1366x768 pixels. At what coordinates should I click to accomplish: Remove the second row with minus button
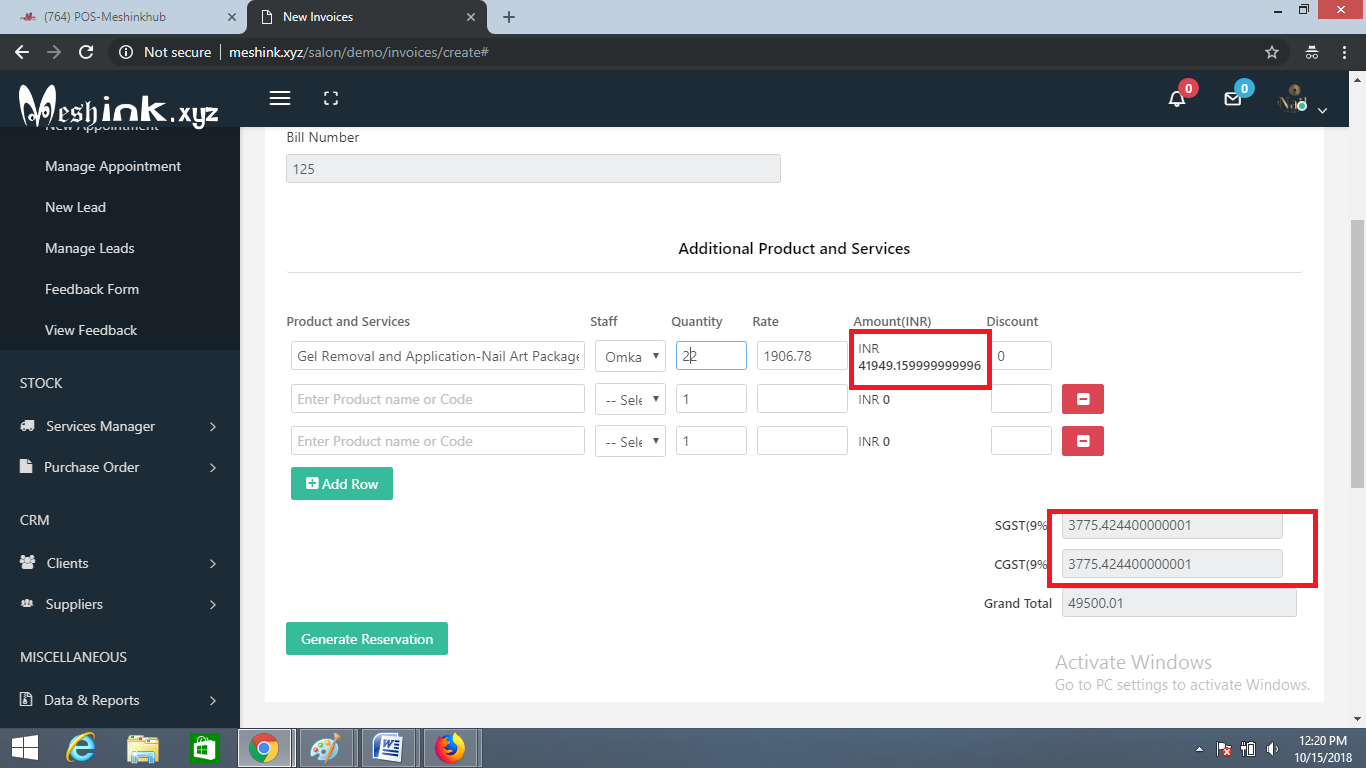[x=1083, y=399]
